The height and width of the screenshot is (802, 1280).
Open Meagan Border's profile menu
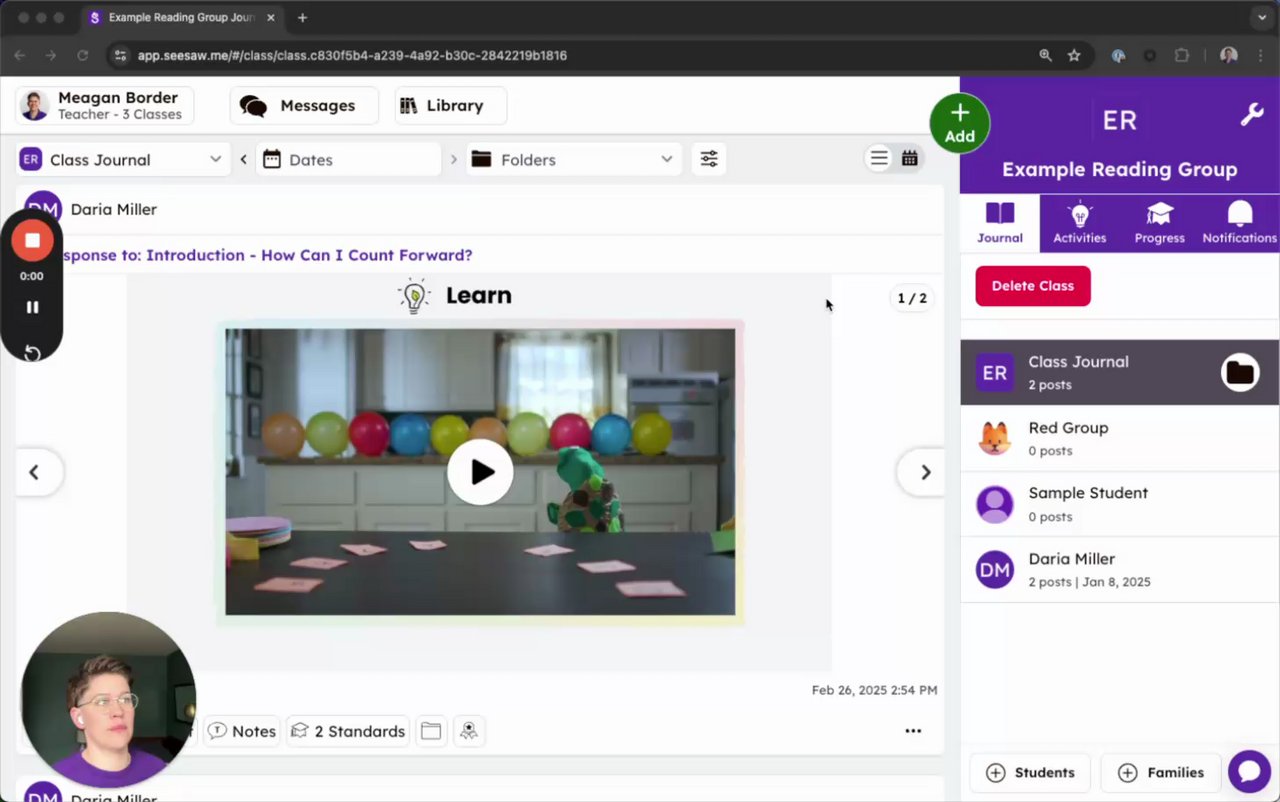105,106
